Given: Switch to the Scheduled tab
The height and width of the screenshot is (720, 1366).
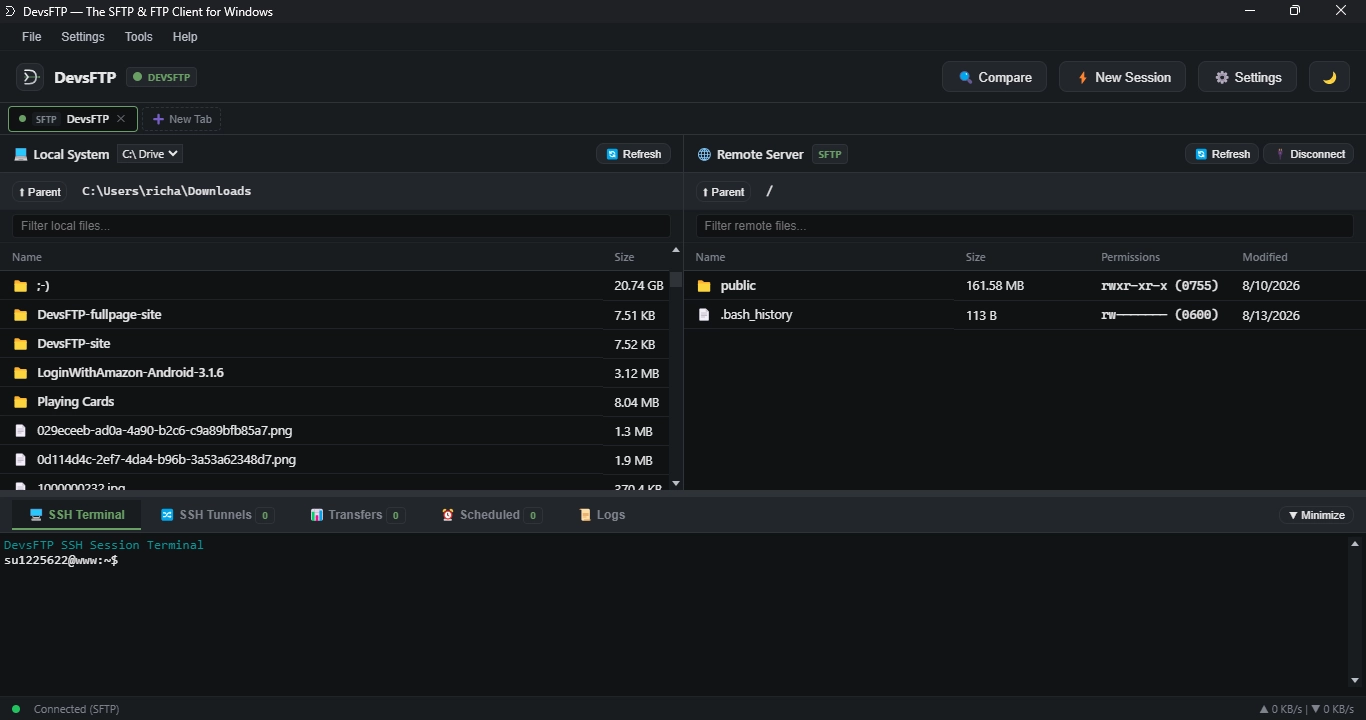Looking at the screenshot, I should tap(490, 515).
